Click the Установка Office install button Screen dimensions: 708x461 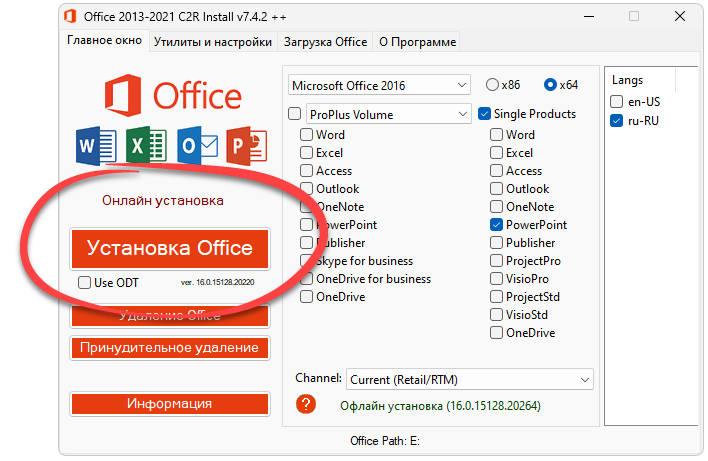(x=170, y=249)
